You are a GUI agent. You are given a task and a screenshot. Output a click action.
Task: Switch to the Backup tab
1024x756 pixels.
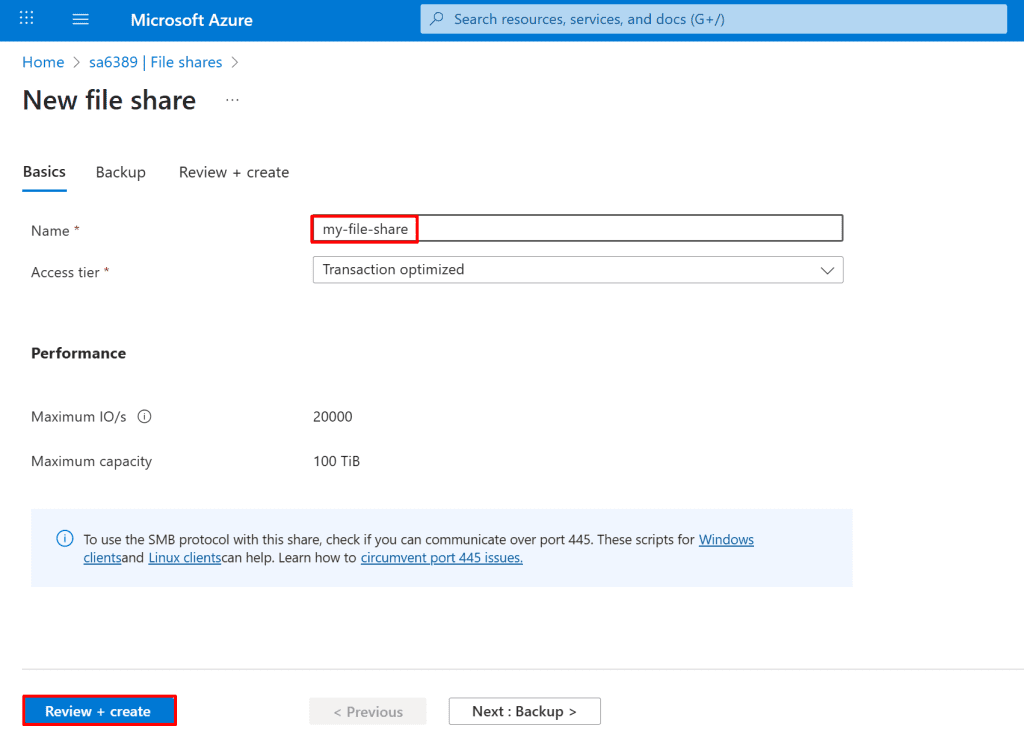(120, 172)
